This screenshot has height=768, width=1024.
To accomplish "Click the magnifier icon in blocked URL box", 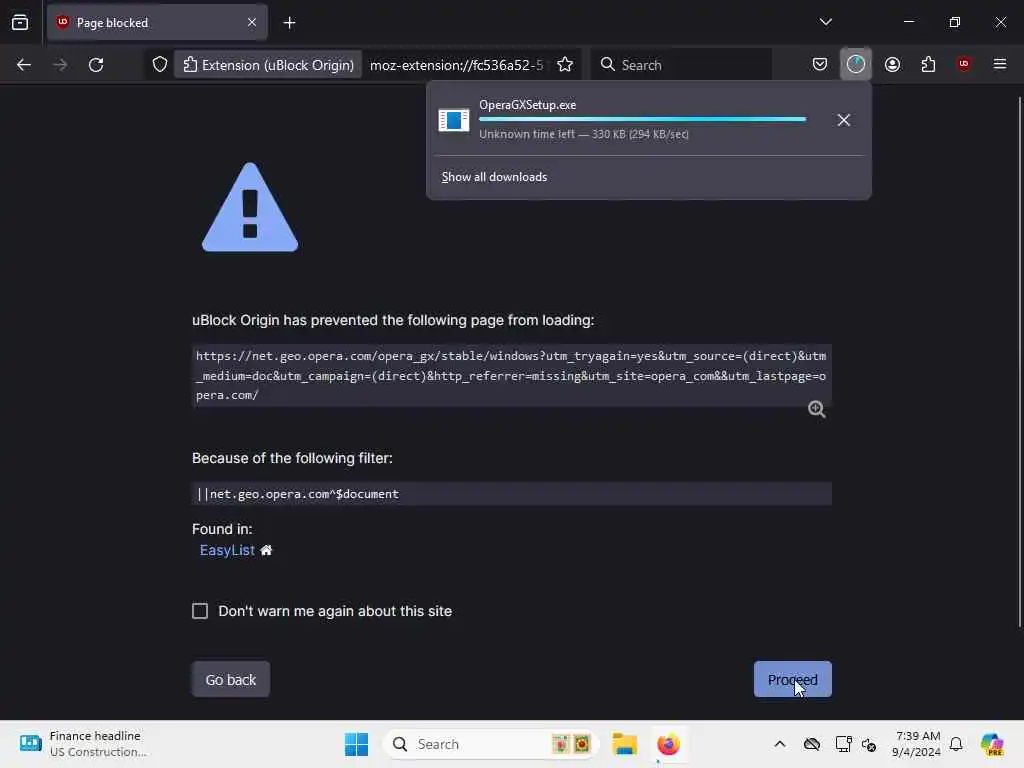I will (x=816, y=409).
